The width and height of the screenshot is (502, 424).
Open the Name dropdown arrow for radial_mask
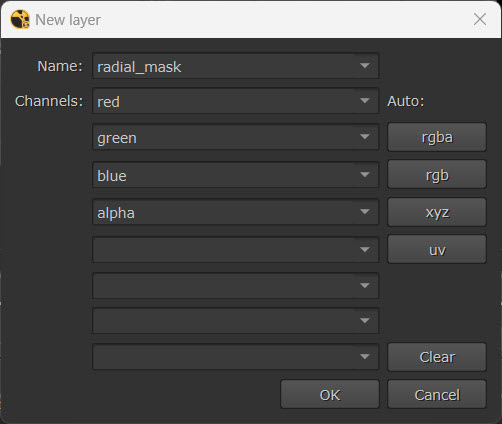tap(365, 66)
